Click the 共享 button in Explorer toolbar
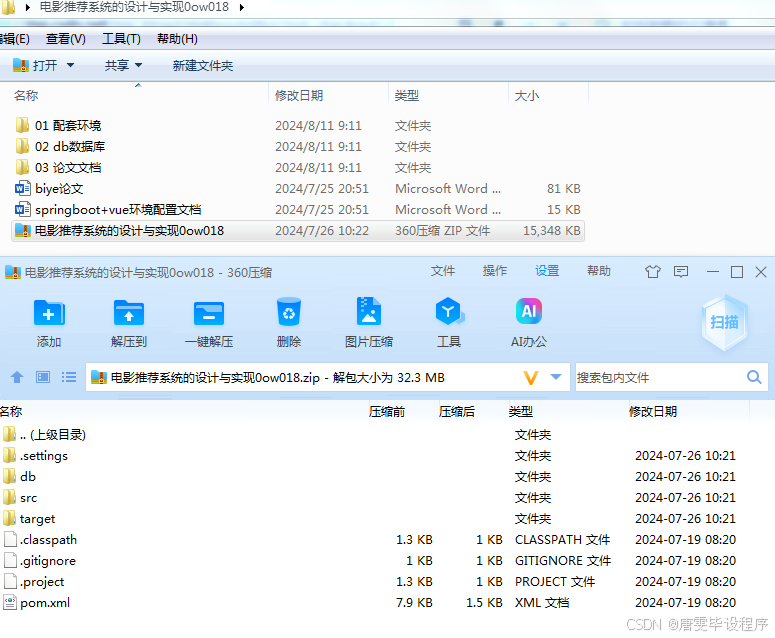Image resolution: width=775 pixels, height=638 pixels. tap(117, 65)
